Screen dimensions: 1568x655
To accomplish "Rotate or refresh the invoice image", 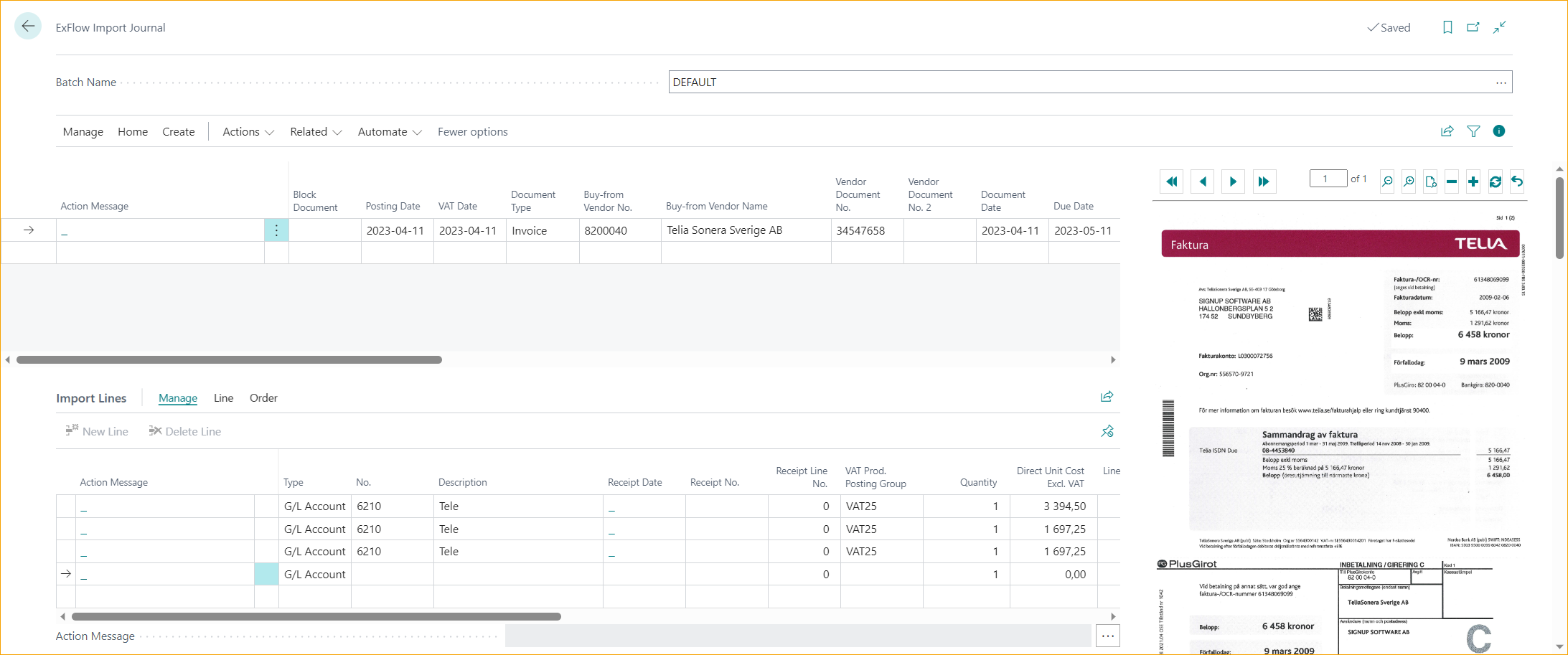I will [x=1495, y=182].
